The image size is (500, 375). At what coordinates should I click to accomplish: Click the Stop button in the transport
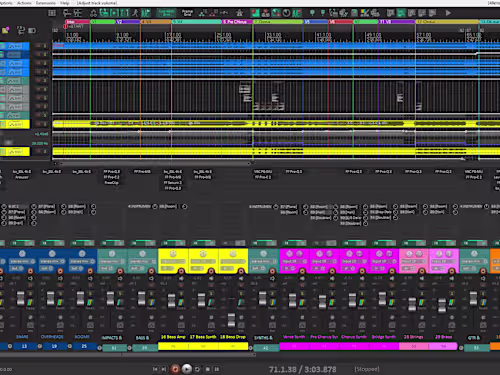tap(208, 369)
